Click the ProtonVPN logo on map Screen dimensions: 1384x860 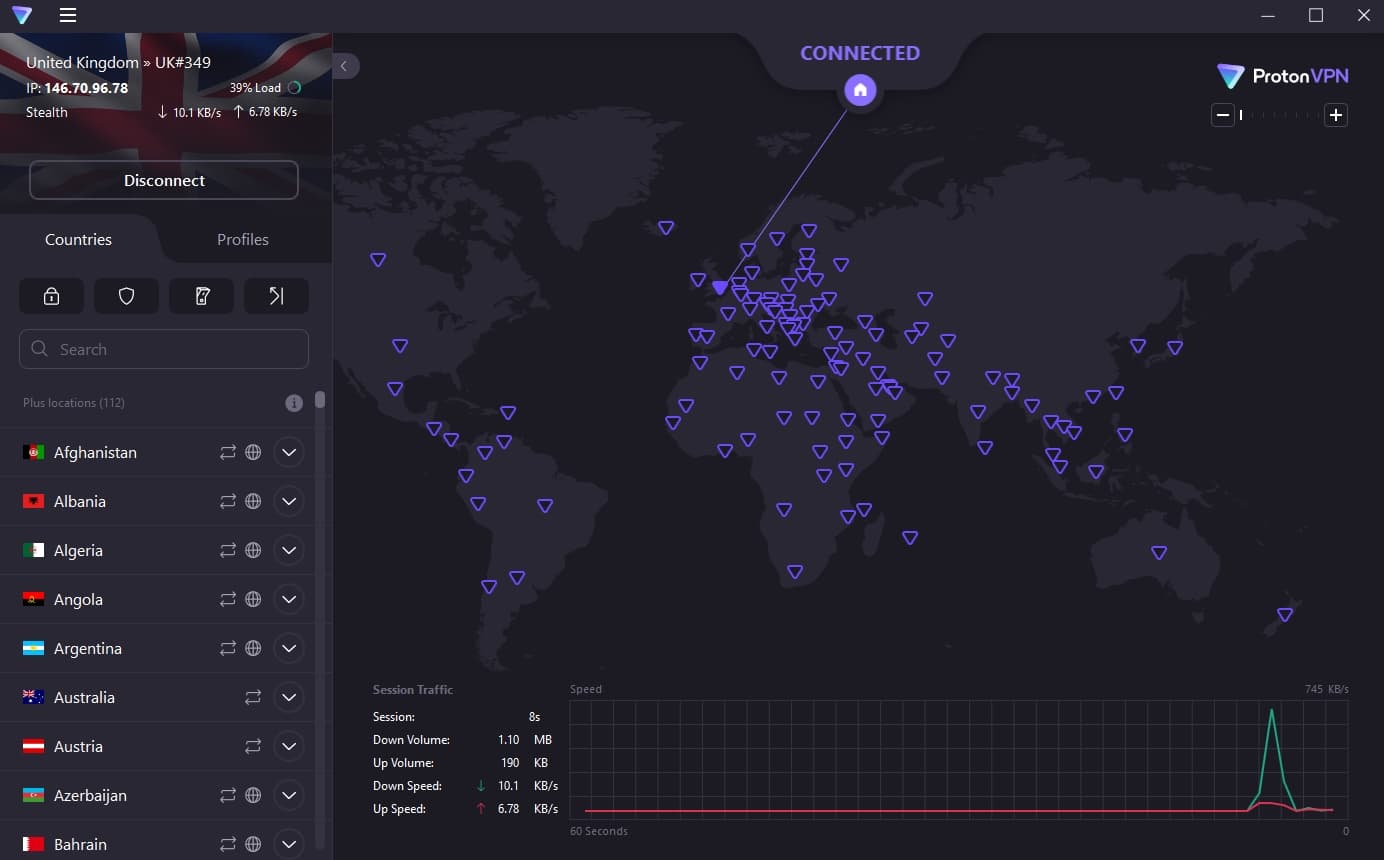1282,76
